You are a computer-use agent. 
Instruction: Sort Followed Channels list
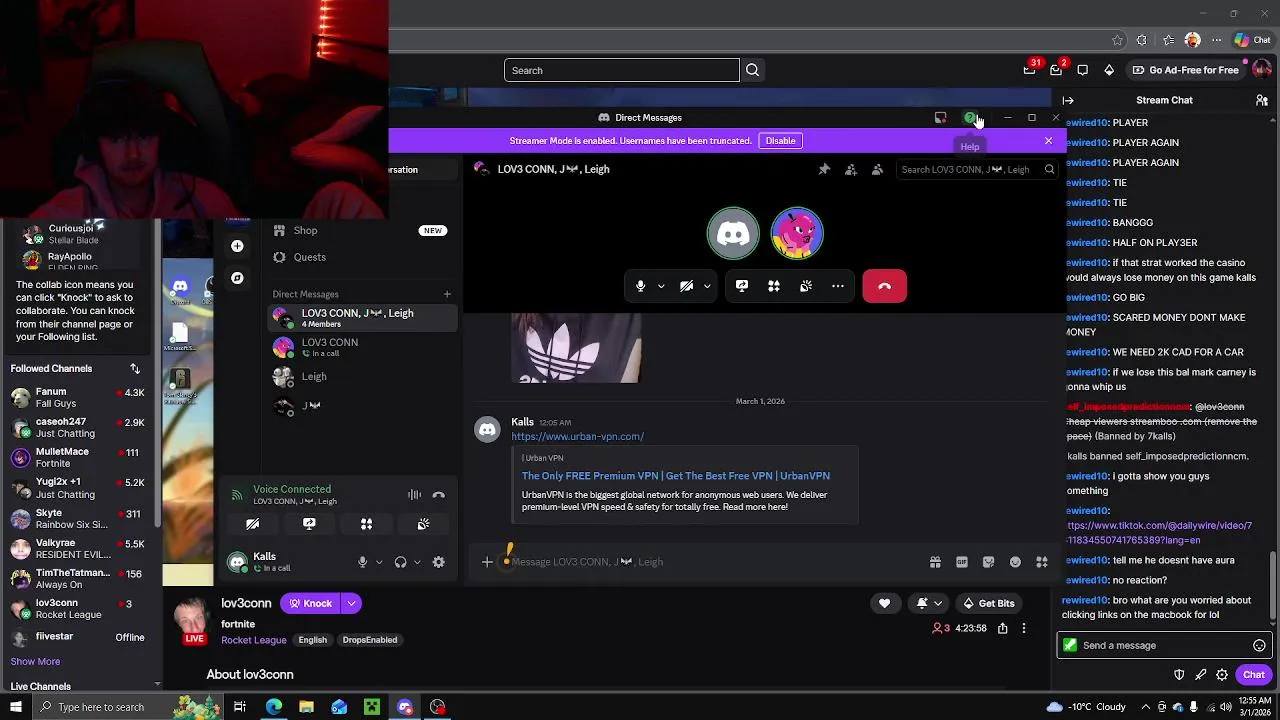135,369
